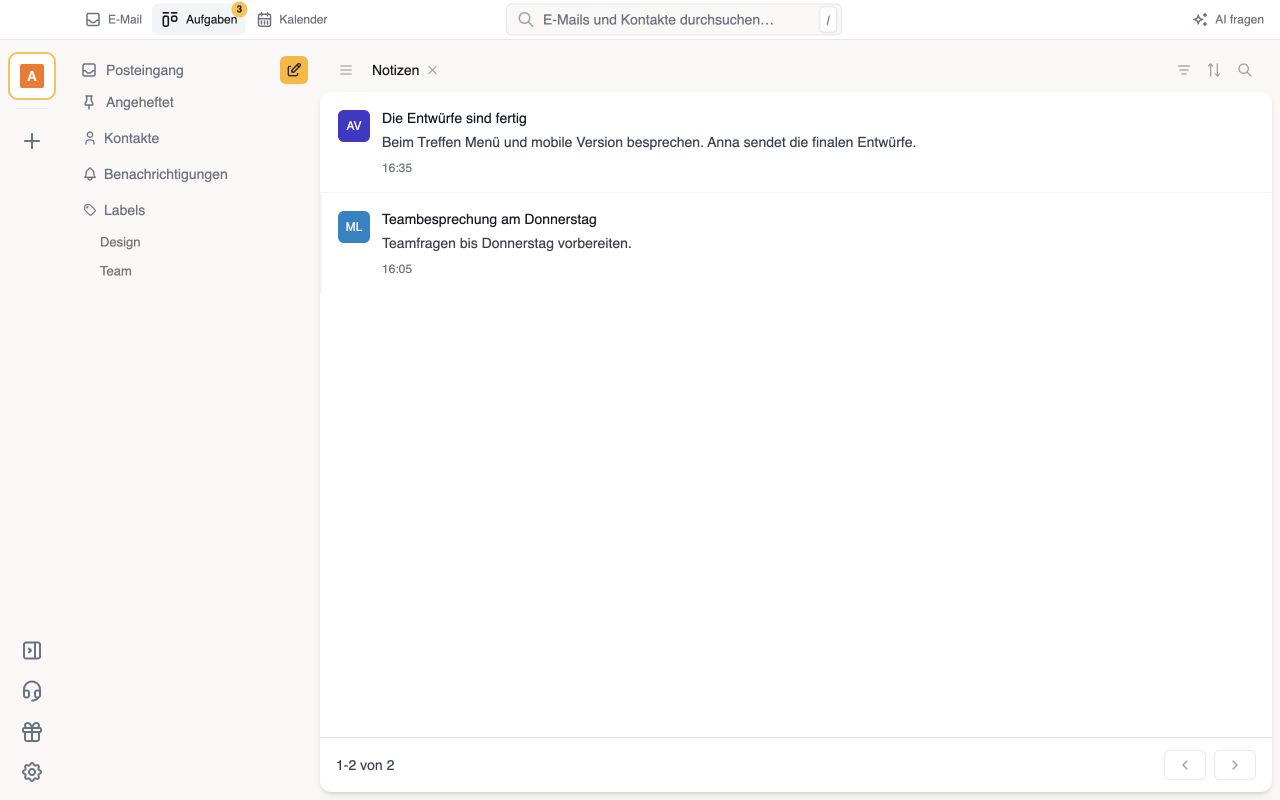Click the AV avatar
The width and height of the screenshot is (1280, 800).
354,126
